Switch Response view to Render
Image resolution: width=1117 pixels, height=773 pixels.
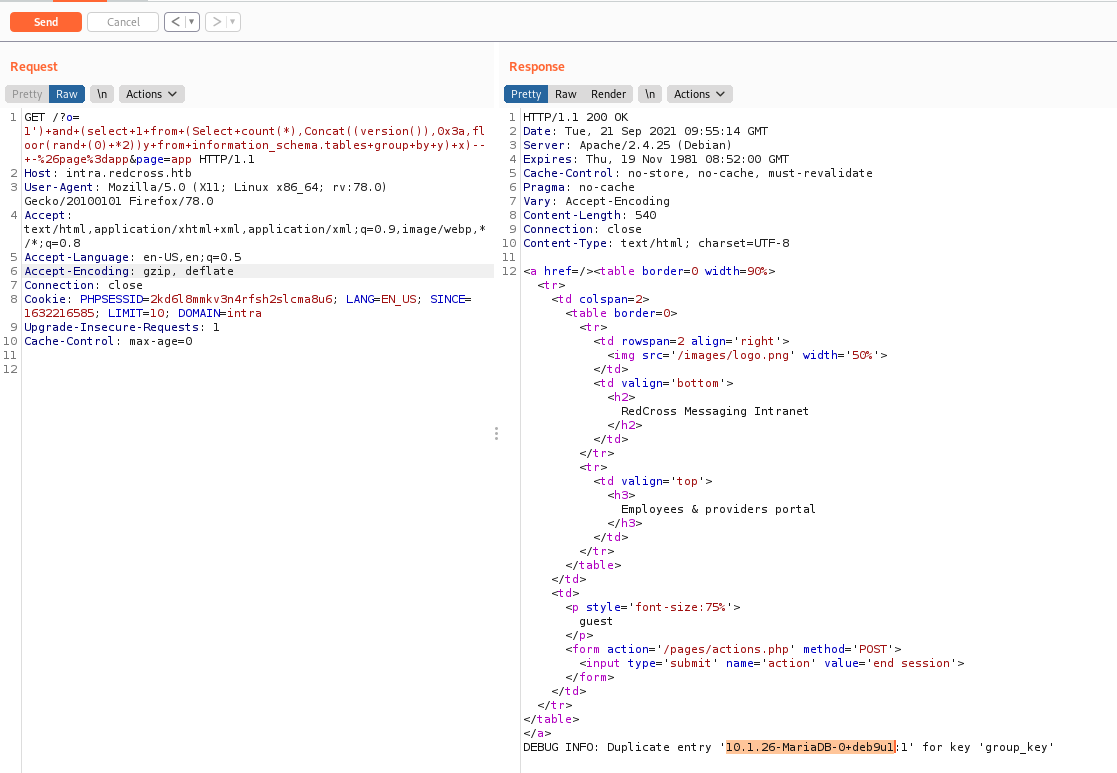coord(608,94)
